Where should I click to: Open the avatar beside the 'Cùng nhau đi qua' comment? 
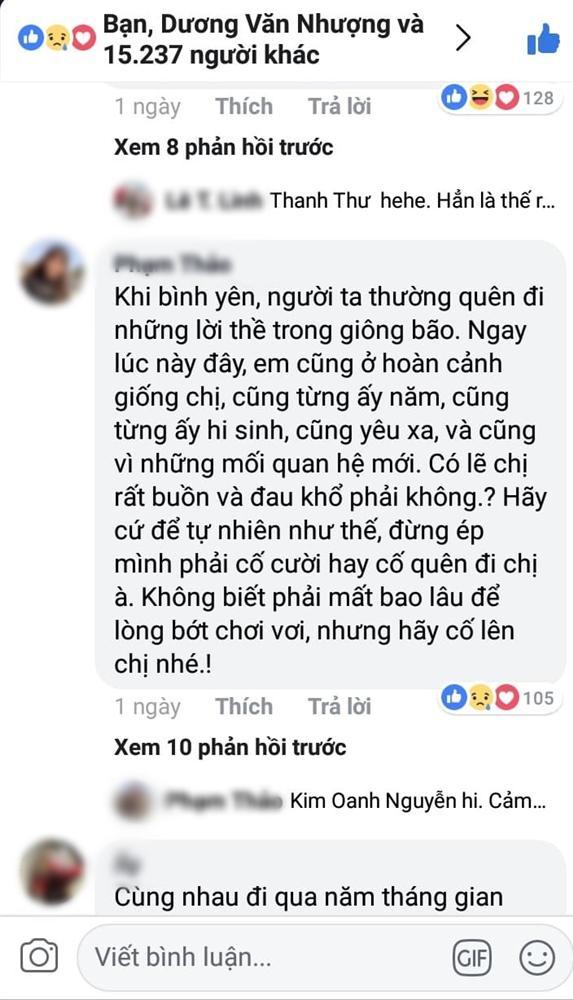(x=52, y=871)
